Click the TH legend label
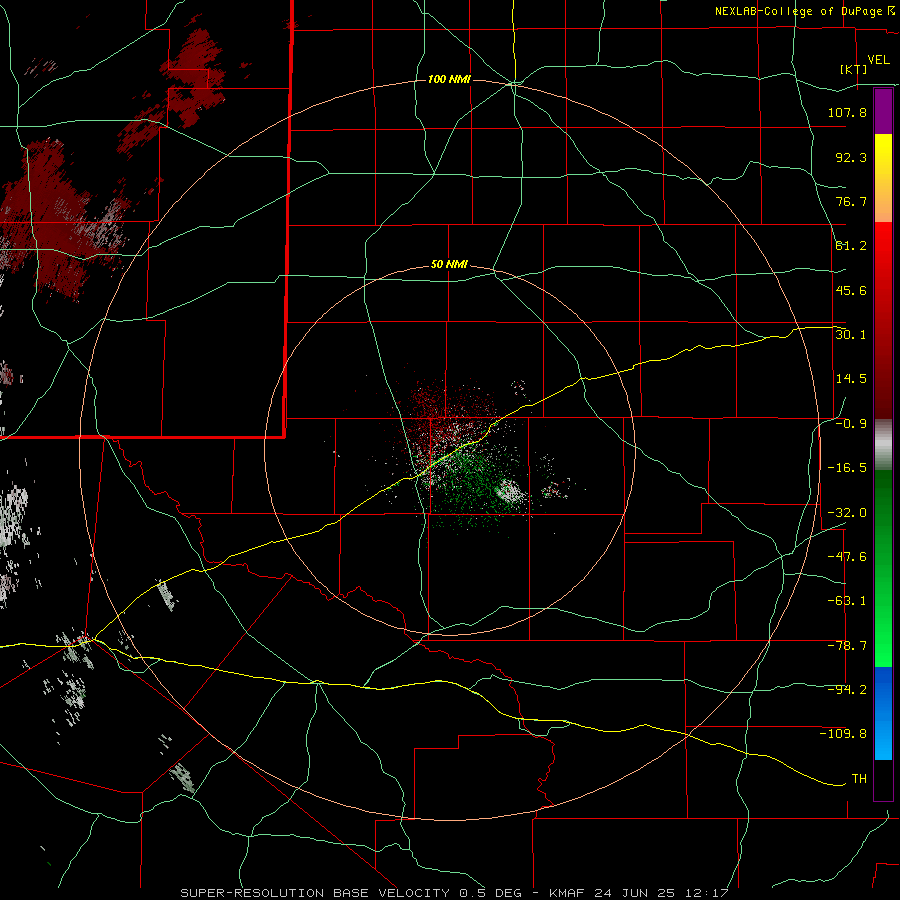 point(859,779)
